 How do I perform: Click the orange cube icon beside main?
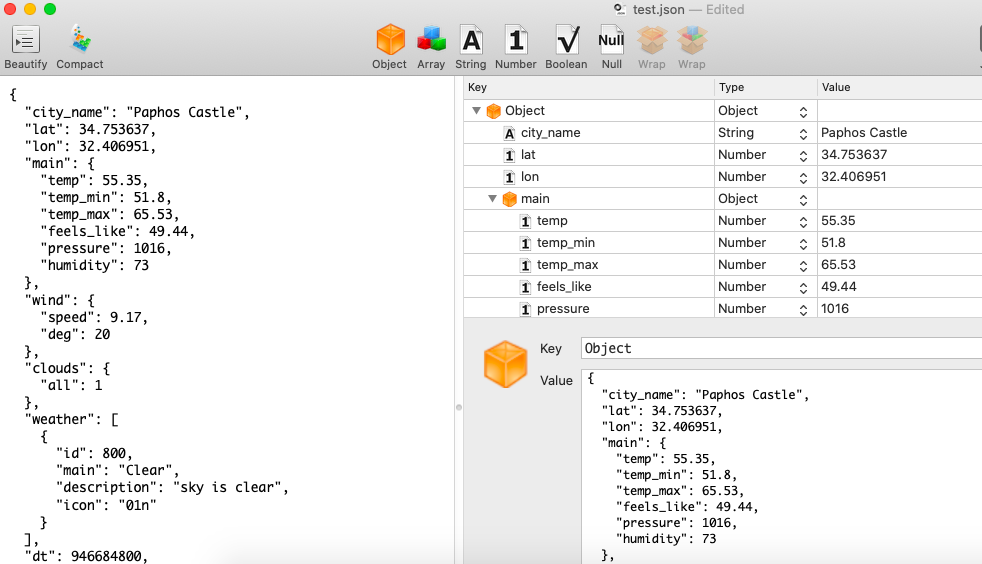510,199
